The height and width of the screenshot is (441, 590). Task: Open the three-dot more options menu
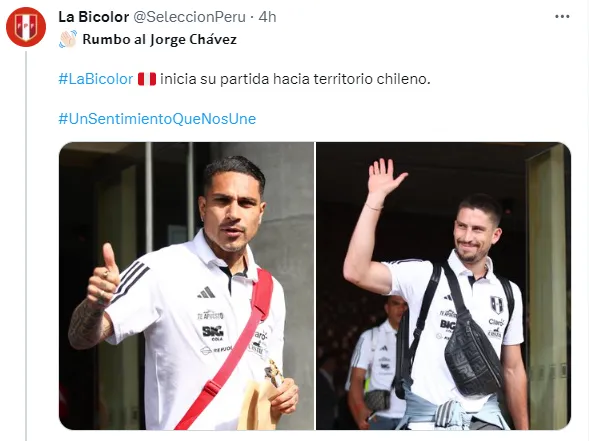tap(562, 17)
